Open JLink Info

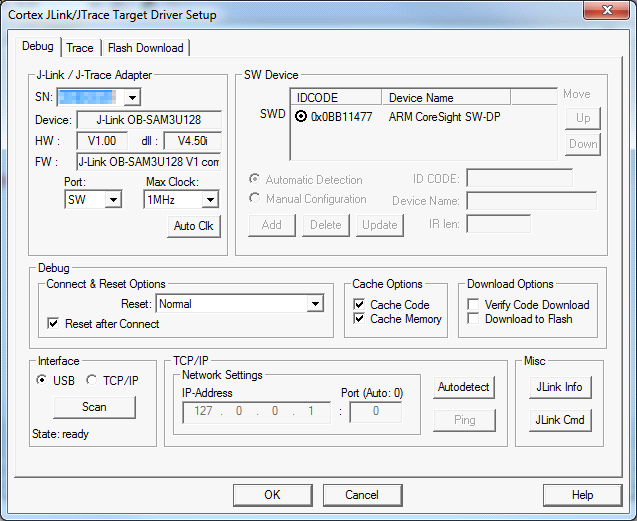pyautogui.click(x=560, y=387)
